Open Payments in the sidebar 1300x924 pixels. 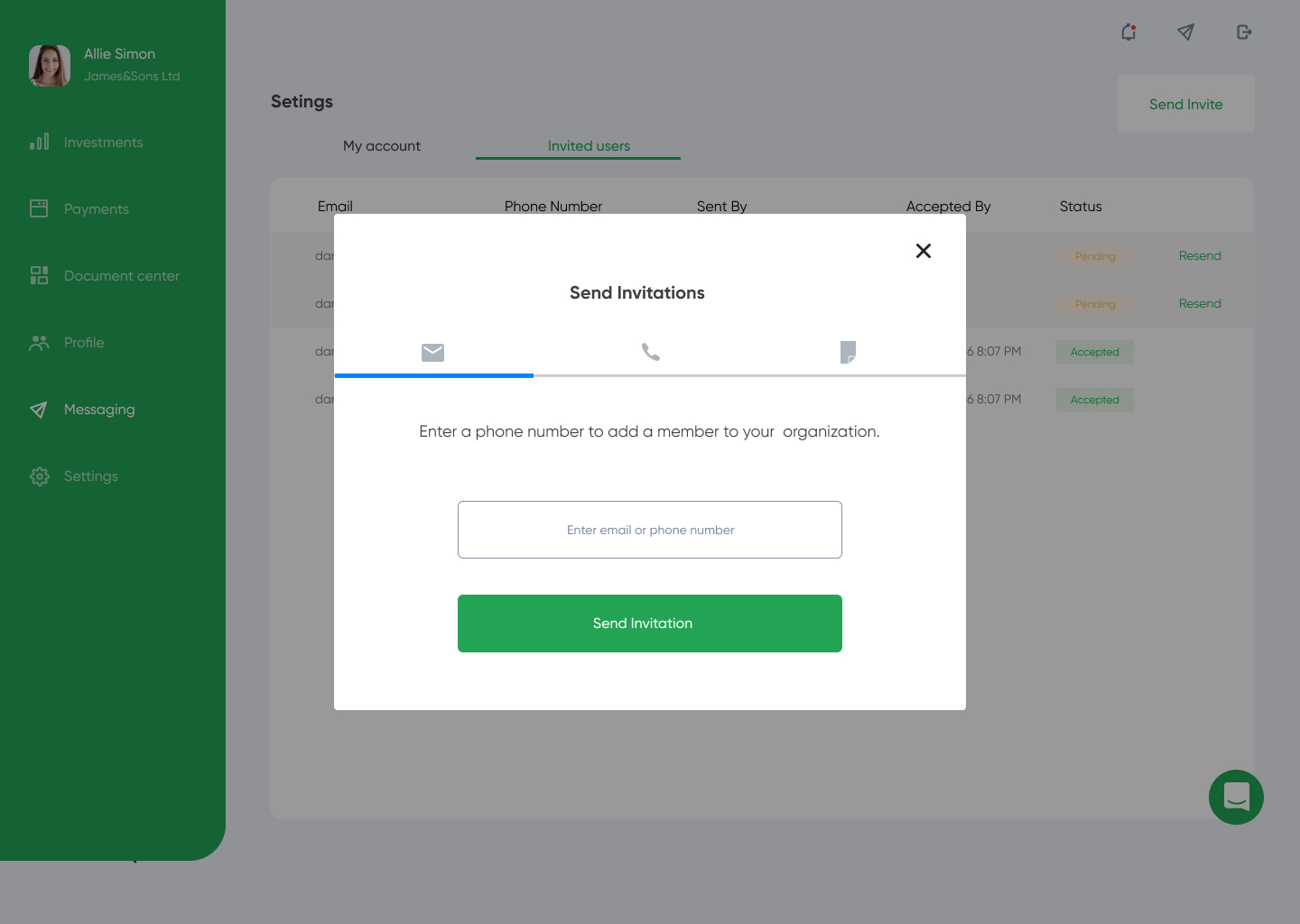pyautogui.click(x=96, y=209)
